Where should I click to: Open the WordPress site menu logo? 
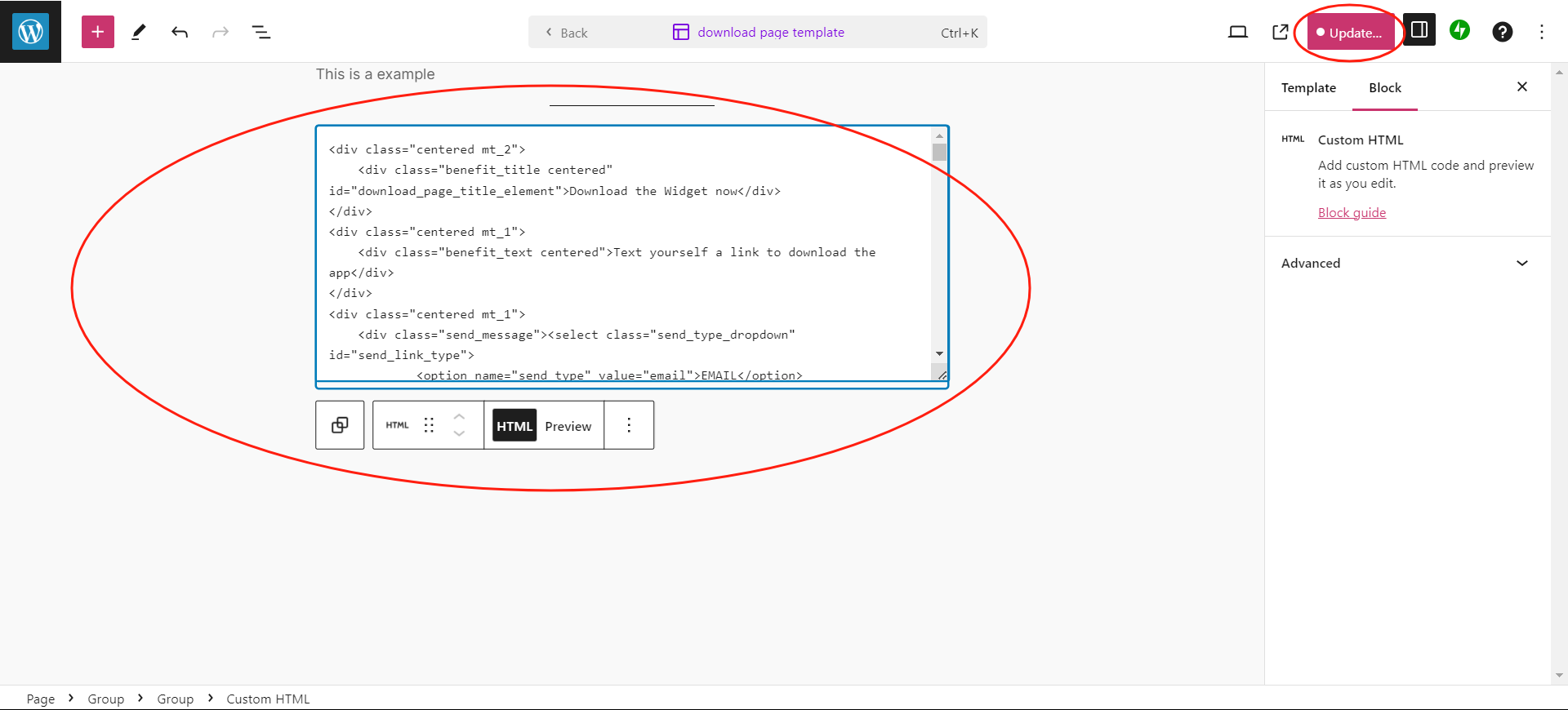click(x=30, y=32)
